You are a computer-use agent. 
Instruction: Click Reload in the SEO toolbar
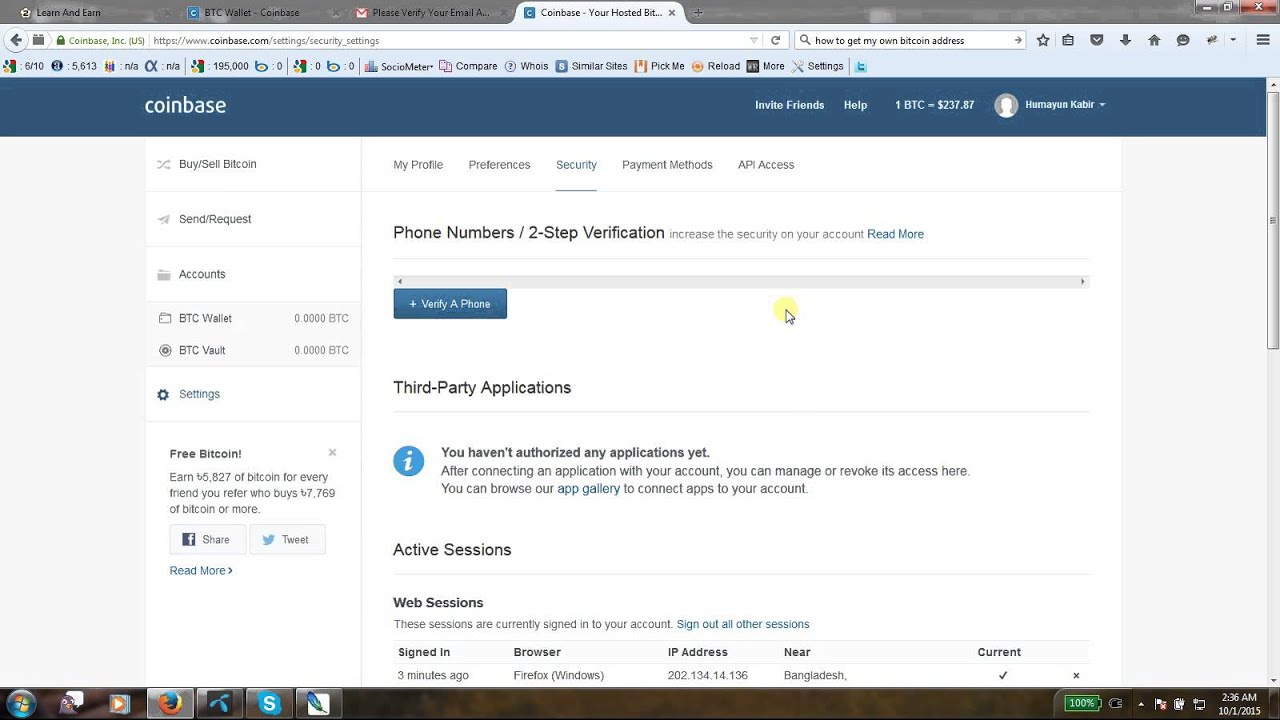715,66
